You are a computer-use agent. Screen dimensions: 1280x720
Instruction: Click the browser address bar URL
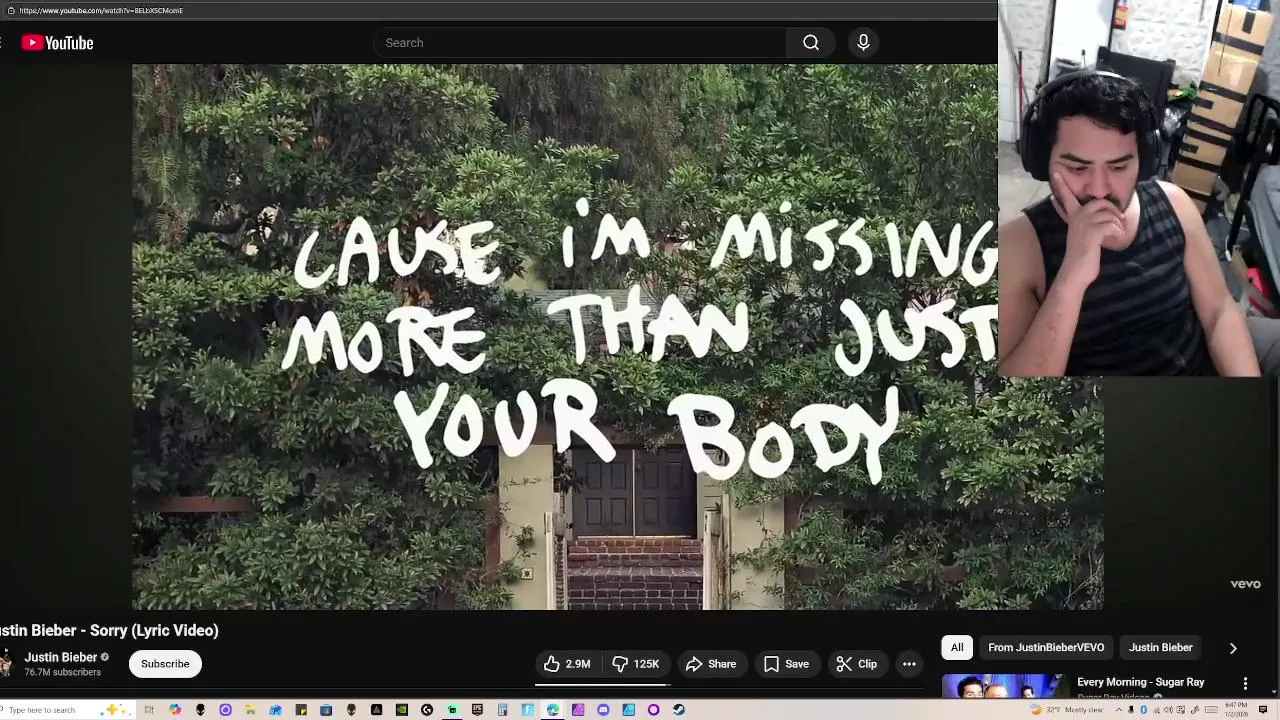[x=101, y=10]
